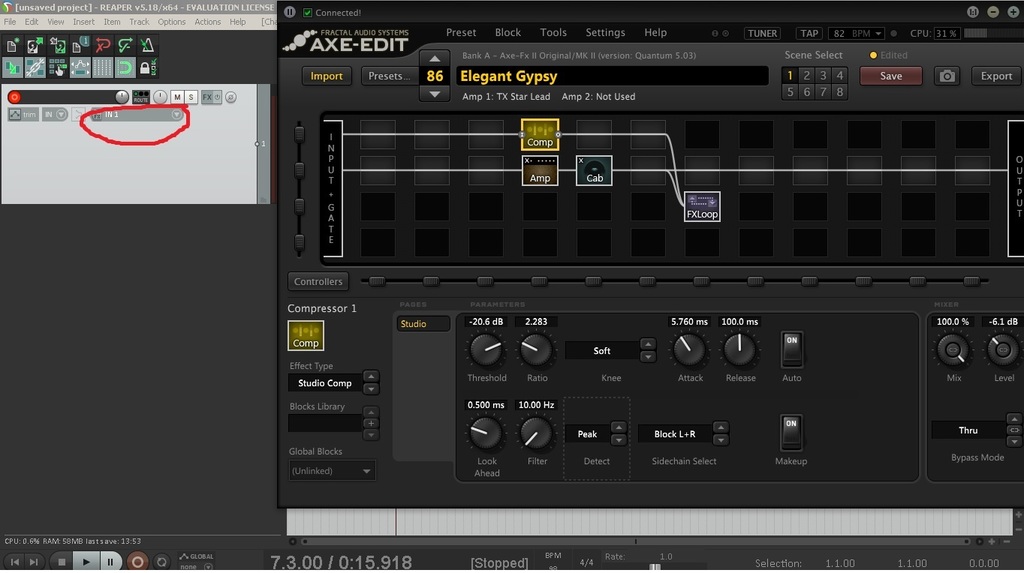Viewport: 1024px width, 573px height.
Task: Open the IN 1 input selector dropdown
Action: [136, 114]
